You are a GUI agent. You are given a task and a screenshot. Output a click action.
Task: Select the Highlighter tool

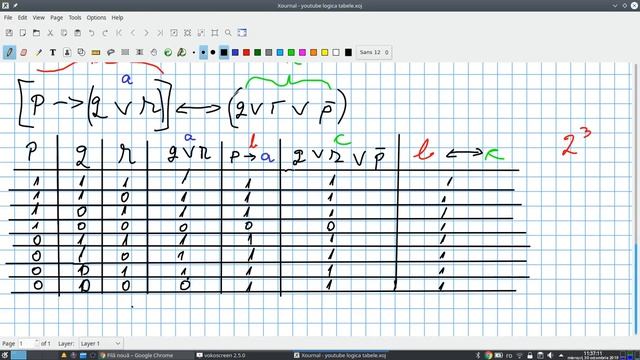(x=38, y=52)
